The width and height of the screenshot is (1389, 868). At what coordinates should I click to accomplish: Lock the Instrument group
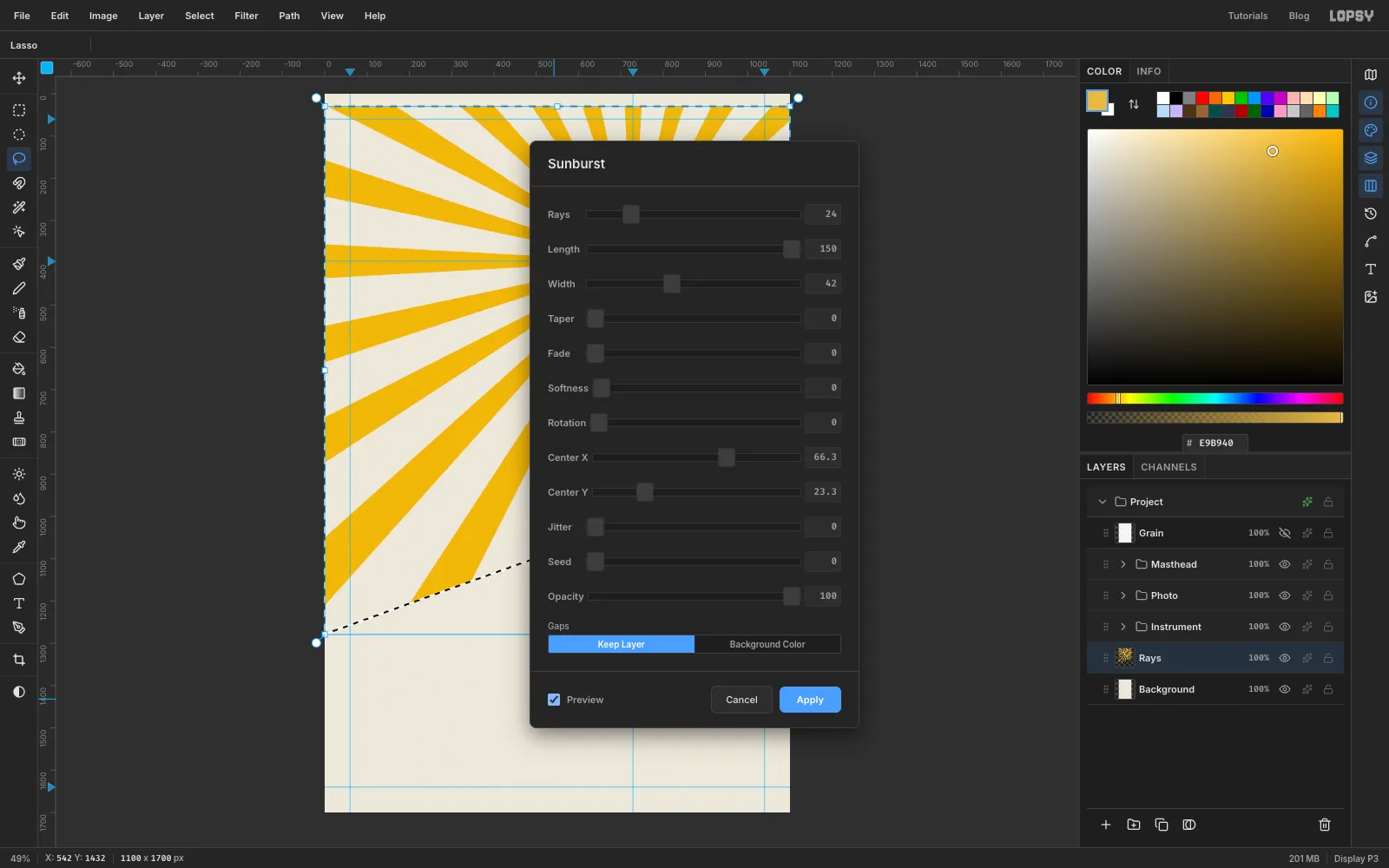[1328, 627]
